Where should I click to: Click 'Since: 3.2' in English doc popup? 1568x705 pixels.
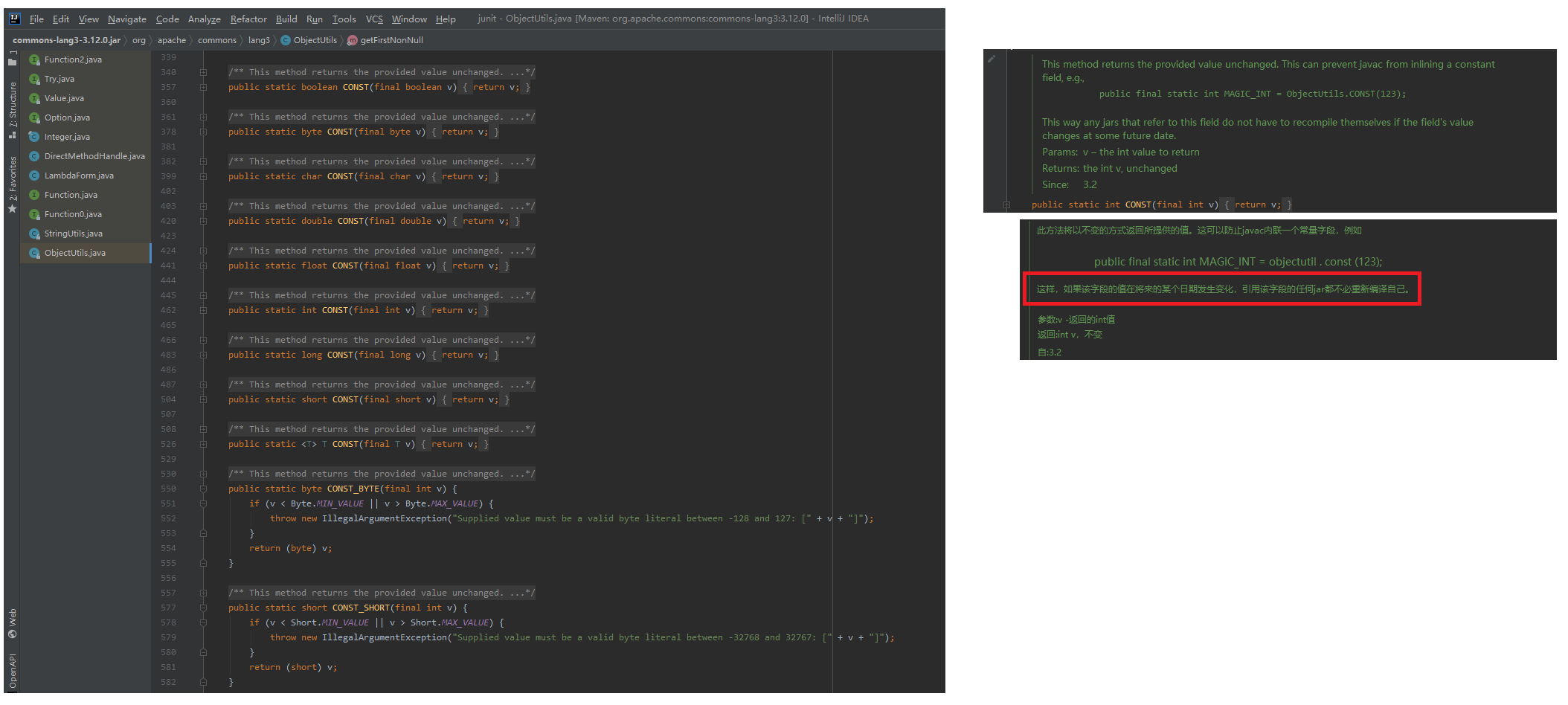(x=1069, y=184)
